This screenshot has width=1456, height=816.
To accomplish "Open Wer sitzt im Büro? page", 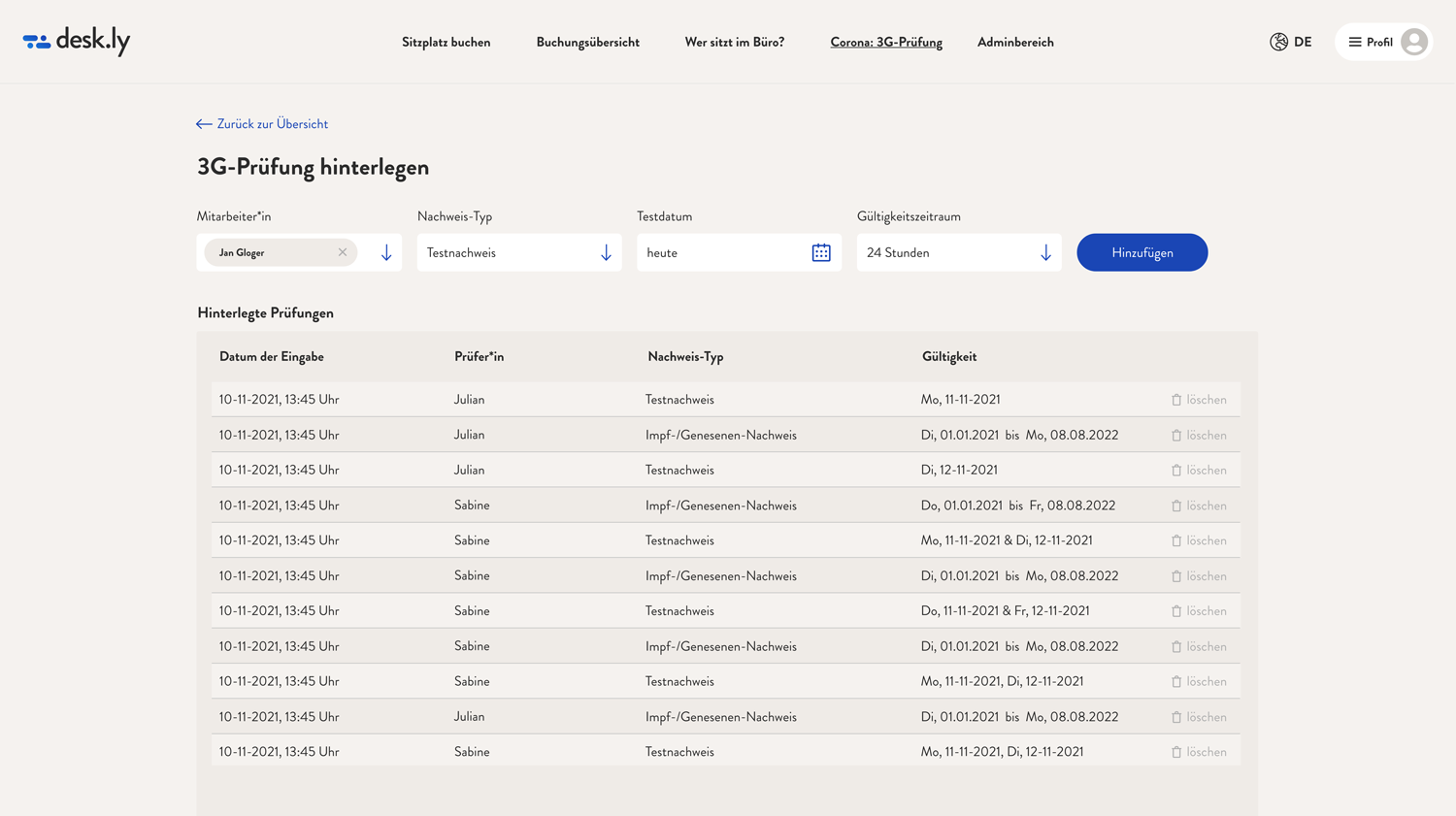I will coord(735,42).
